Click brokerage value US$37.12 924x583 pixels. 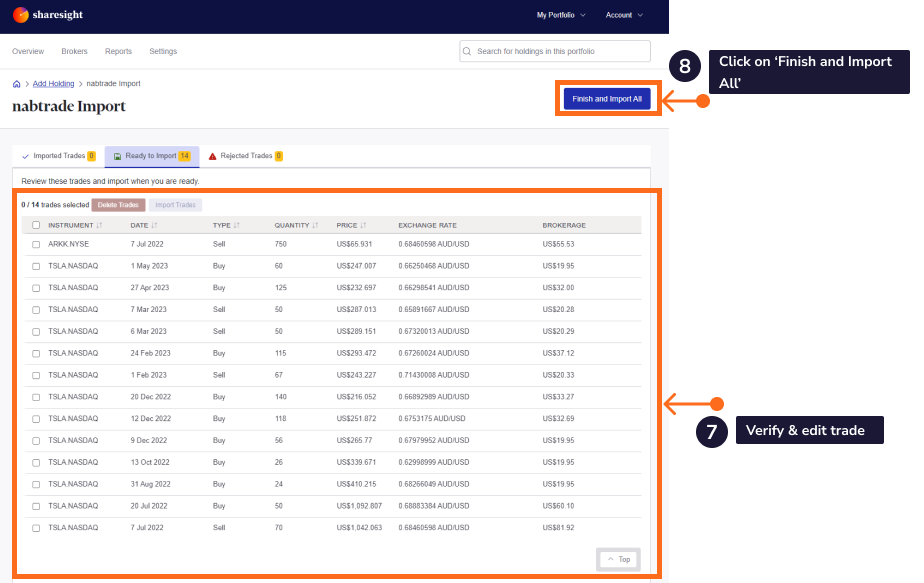558,353
